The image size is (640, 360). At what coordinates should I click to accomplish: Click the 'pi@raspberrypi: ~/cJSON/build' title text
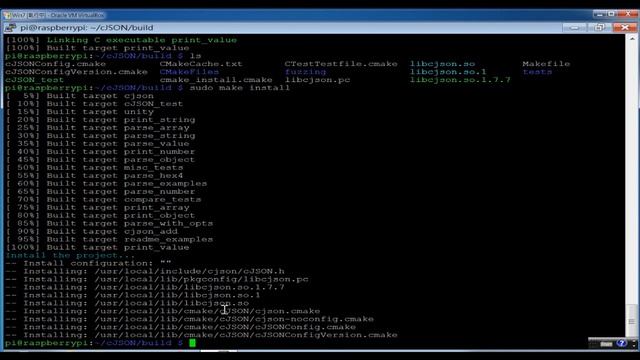click(87, 28)
